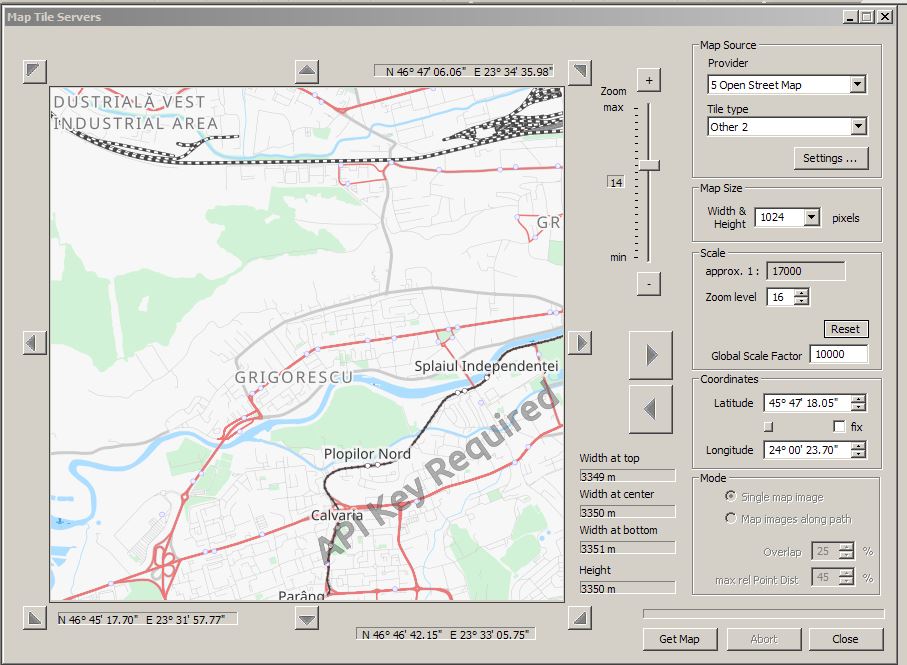The height and width of the screenshot is (665, 907).
Task: Increment the Zoom level spinner
Action: pyautogui.click(x=802, y=293)
